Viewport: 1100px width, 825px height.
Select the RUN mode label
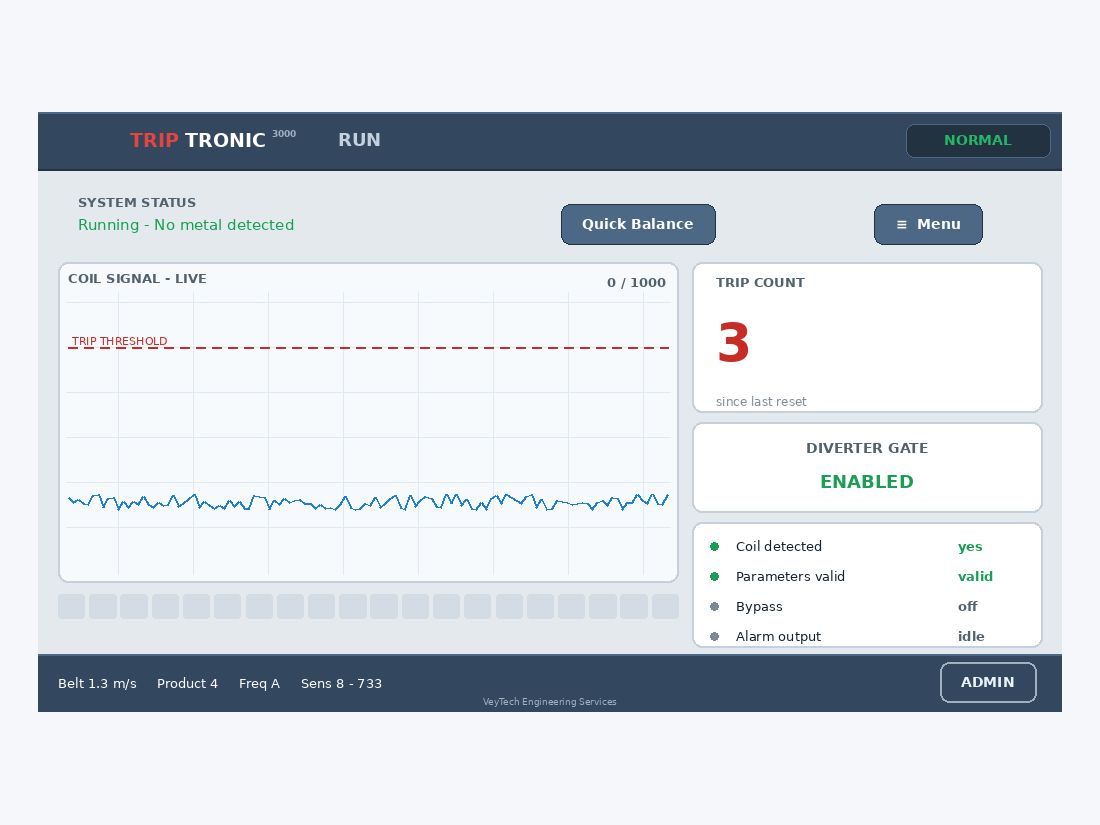[359, 140]
